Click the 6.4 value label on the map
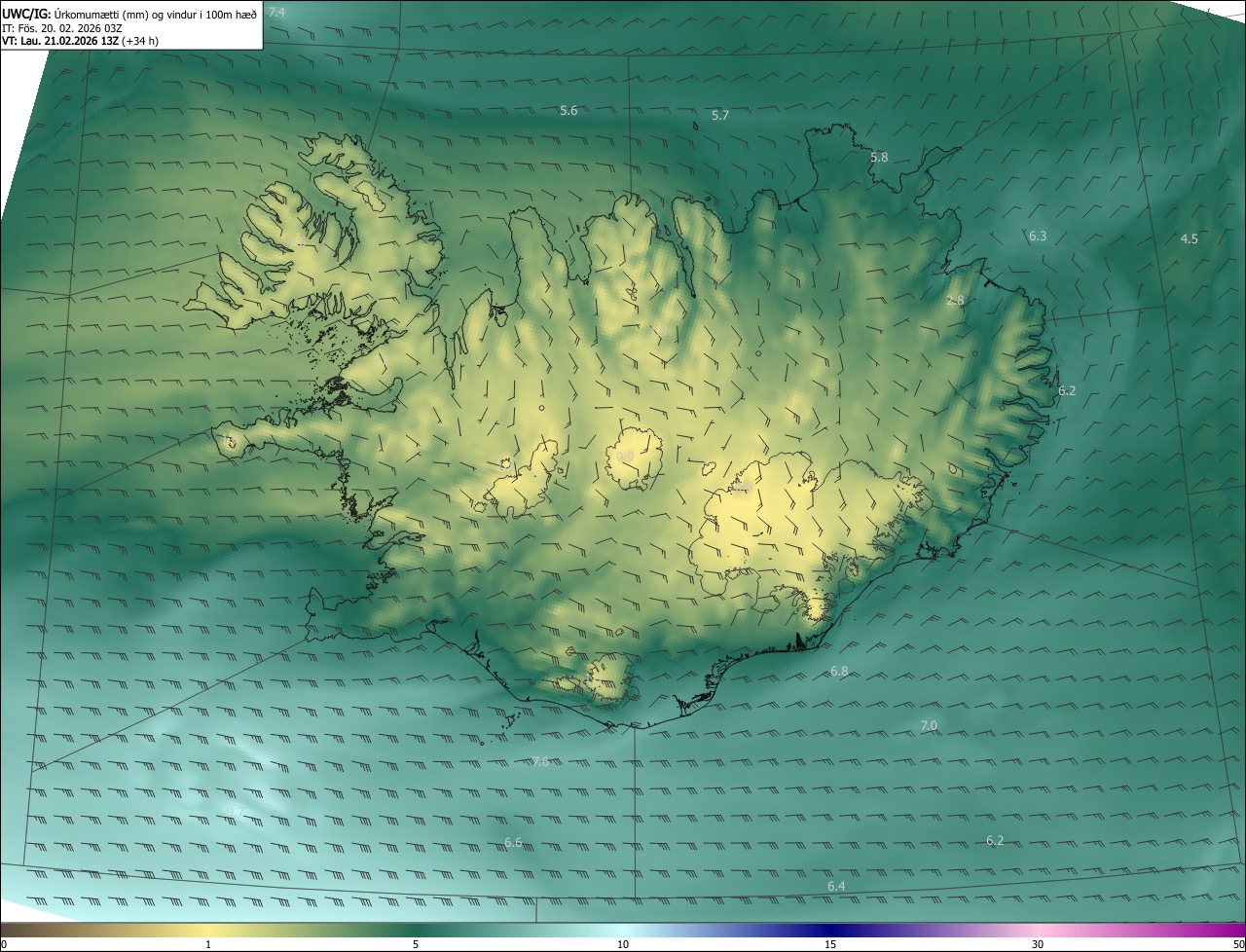This screenshot has width=1246, height=952. click(836, 887)
